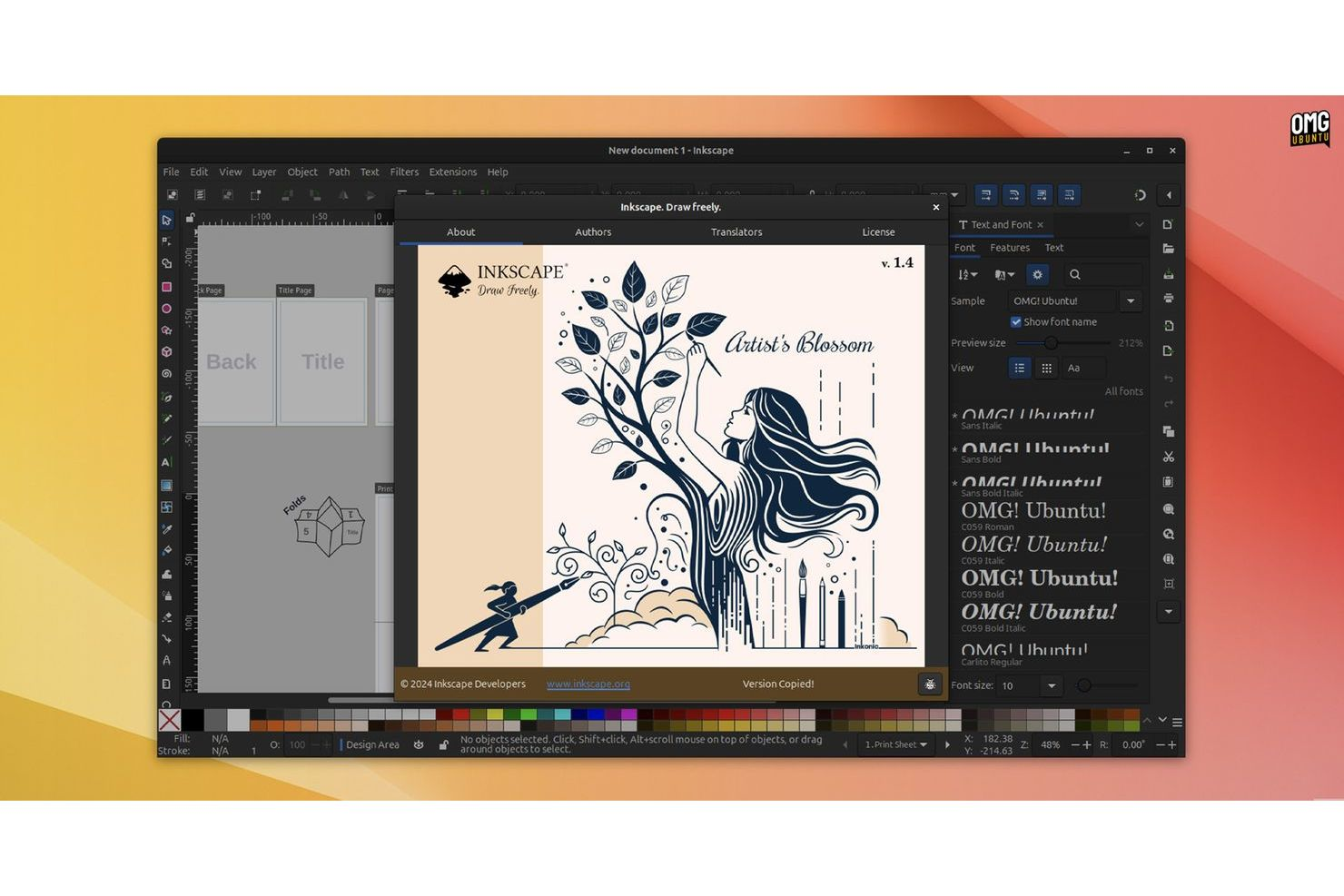Open the Font size dropdown arrow

[1052, 685]
